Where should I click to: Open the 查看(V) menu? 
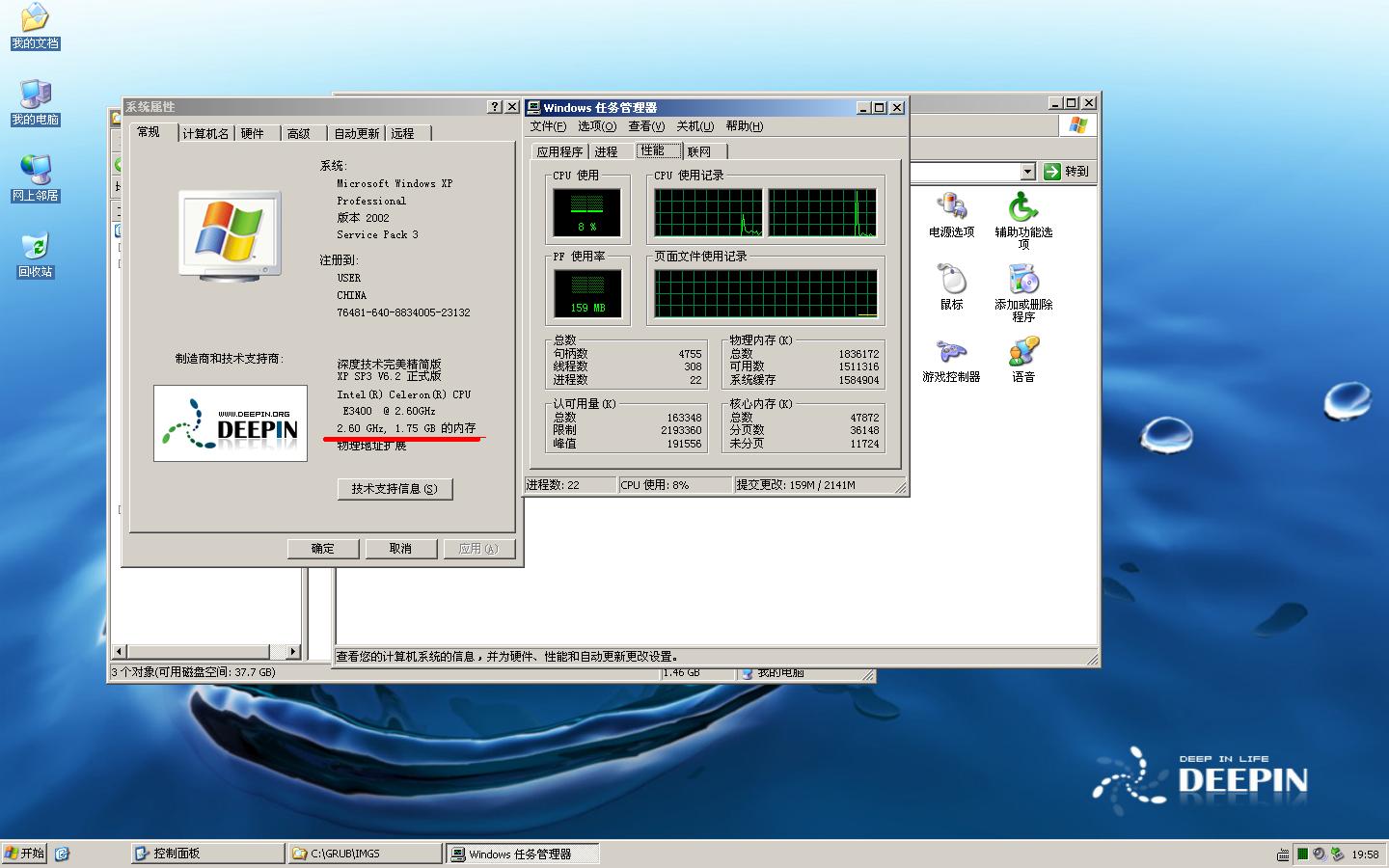(646, 126)
